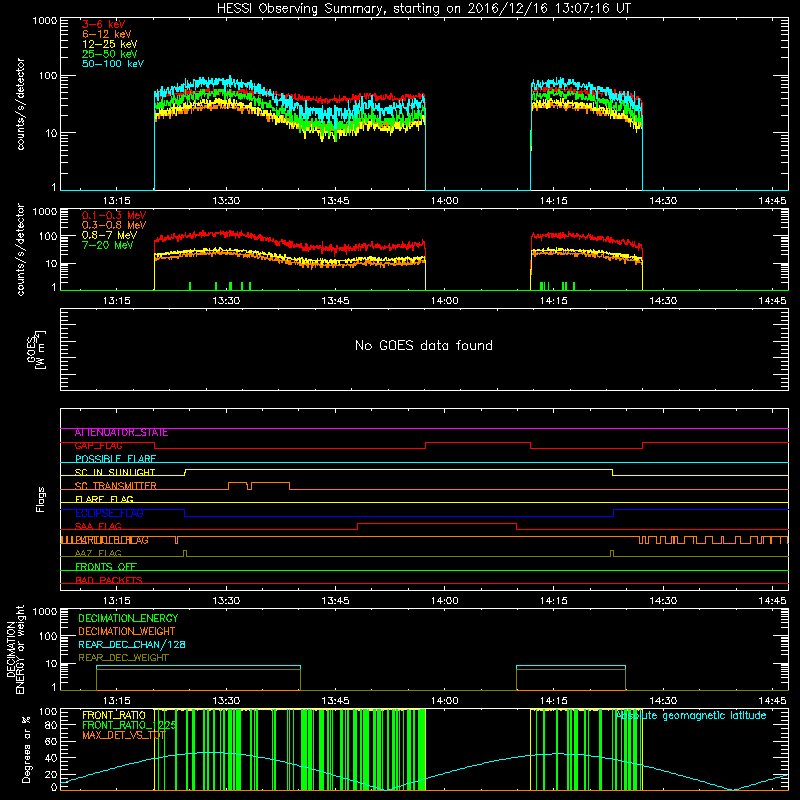Pick the 13:30 time label under the decimation panel
800x800 pixels.
pyautogui.click(x=226, y=701)
